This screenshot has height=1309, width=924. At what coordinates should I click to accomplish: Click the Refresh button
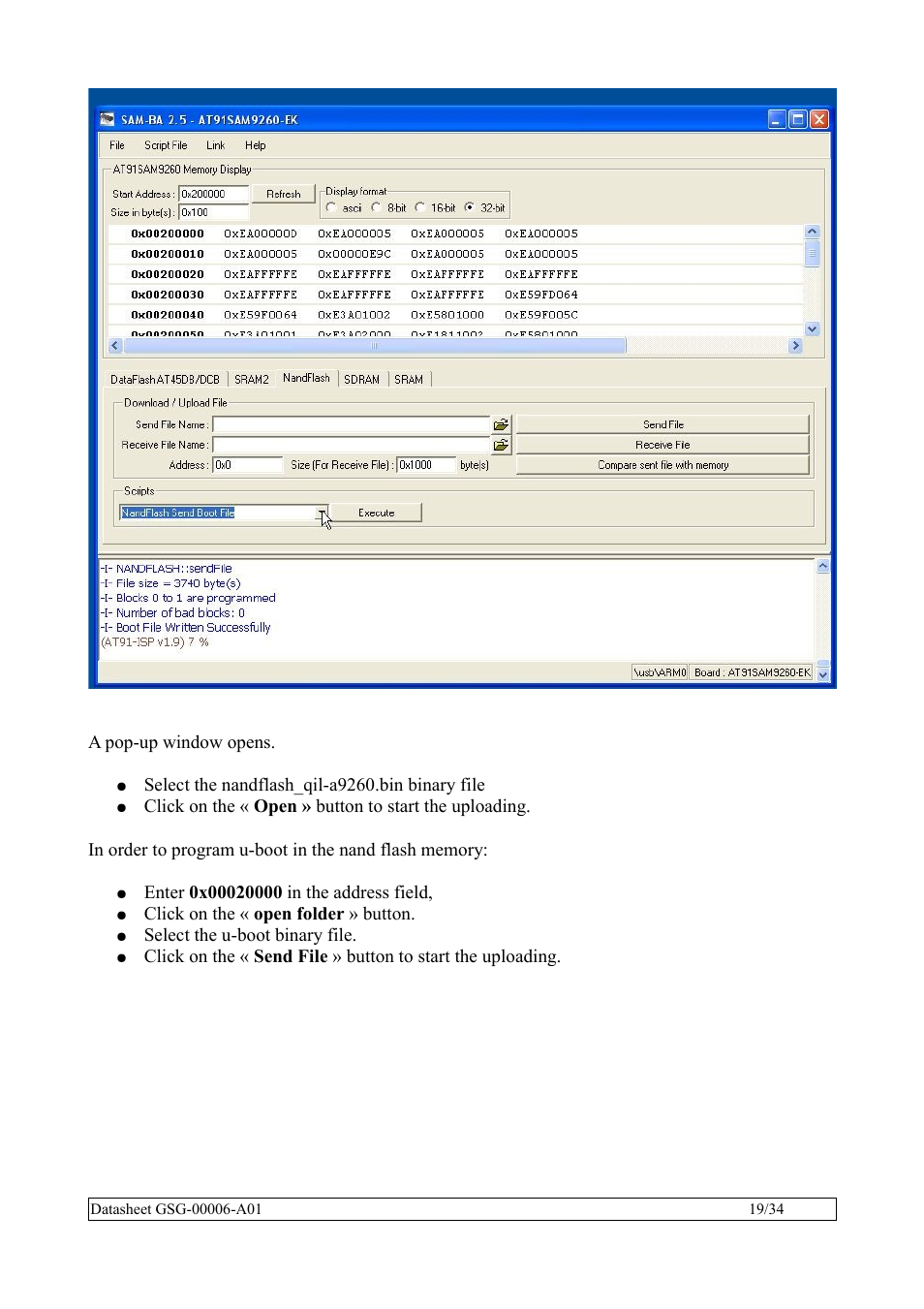(284, 194)
